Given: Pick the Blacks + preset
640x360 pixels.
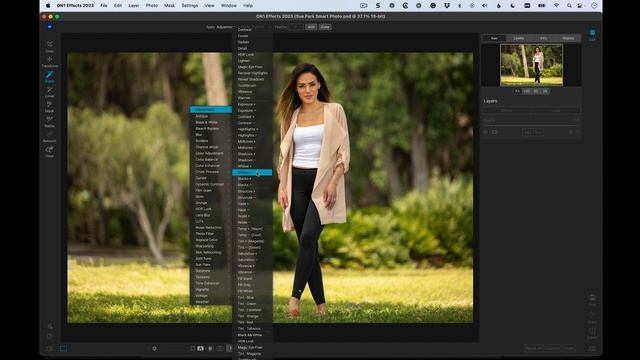Looking at the screenshot, I should pyautogui.click(x=252, y=179).
